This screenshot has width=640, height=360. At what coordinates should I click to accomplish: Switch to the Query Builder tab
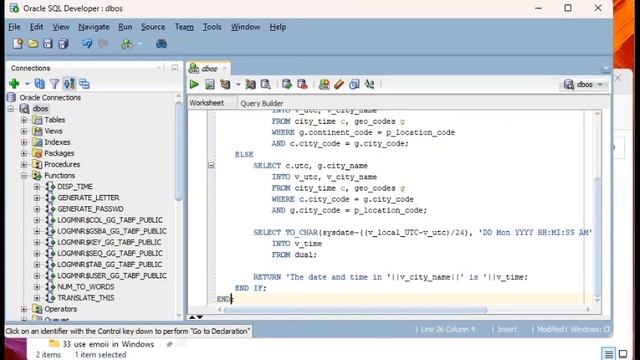[262, 103]
